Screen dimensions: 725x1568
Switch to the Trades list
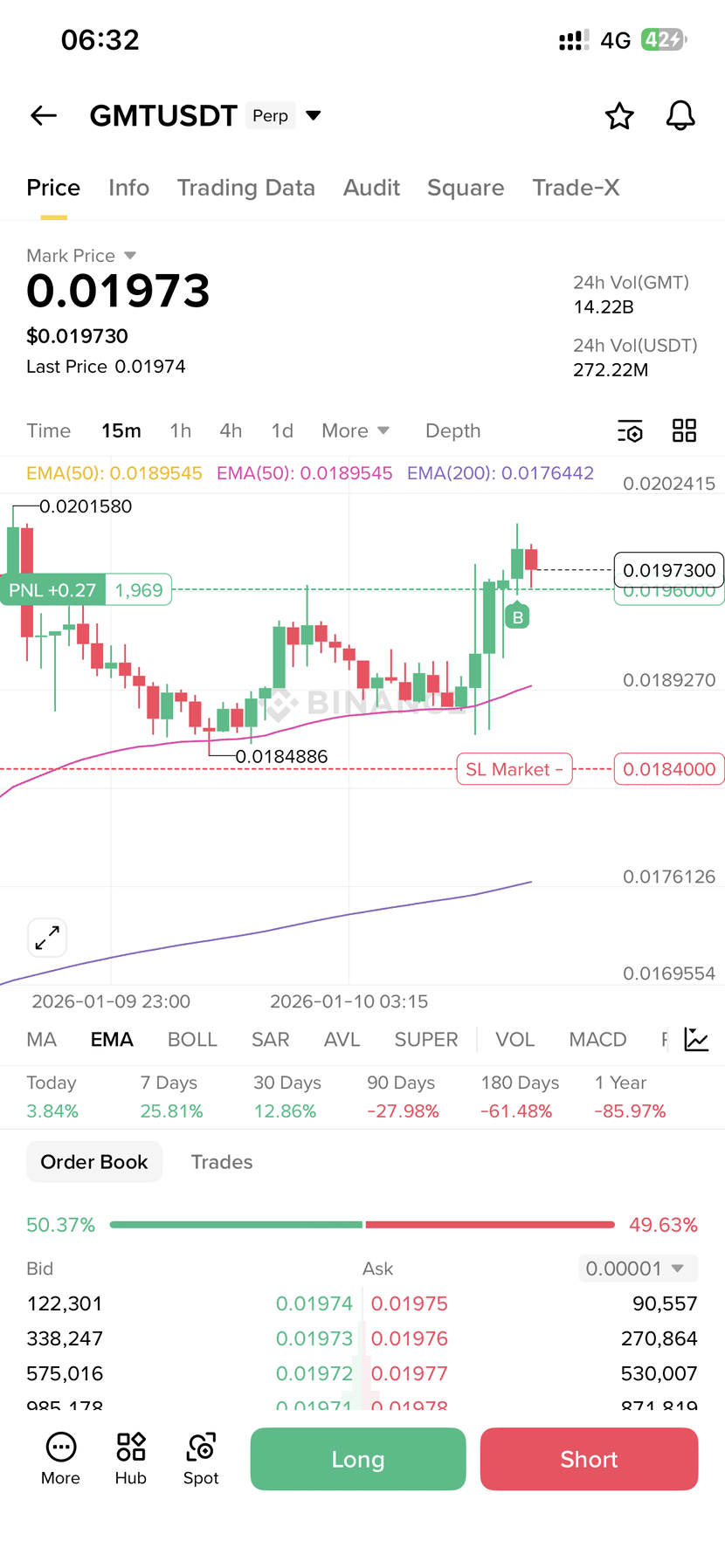pyautogui.click(x=222, y=1162)
